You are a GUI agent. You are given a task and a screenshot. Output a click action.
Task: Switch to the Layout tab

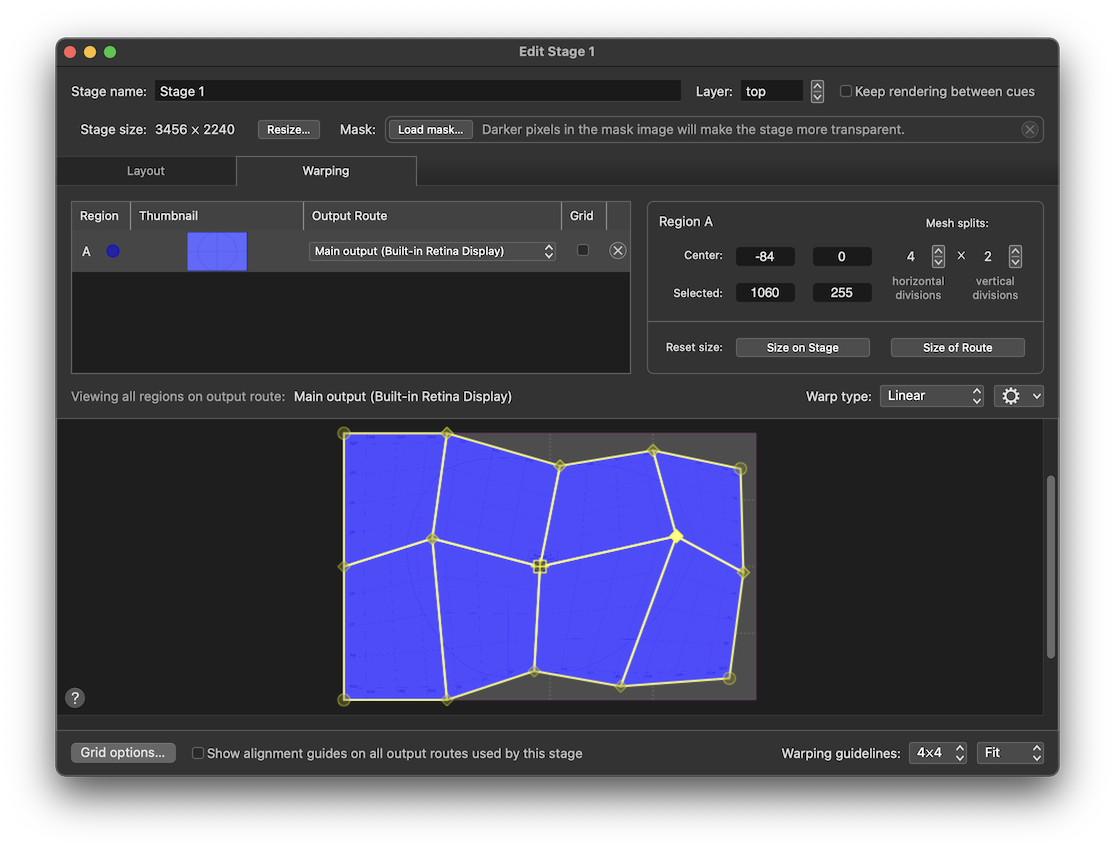point(146,171)
